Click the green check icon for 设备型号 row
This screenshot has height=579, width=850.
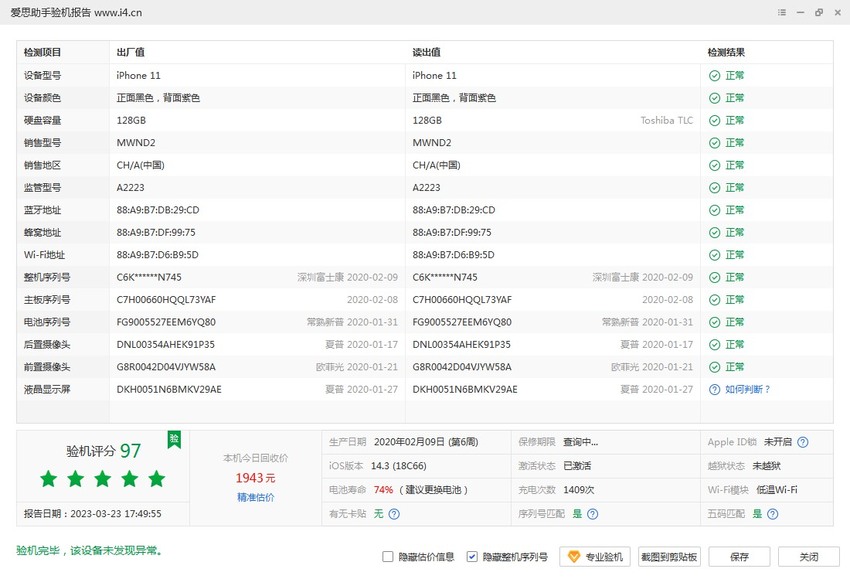[x=714, y=76]
